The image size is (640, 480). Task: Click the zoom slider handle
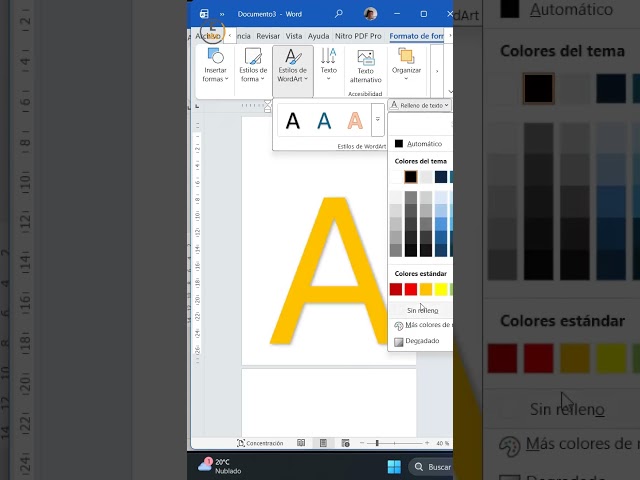(377, 443)
